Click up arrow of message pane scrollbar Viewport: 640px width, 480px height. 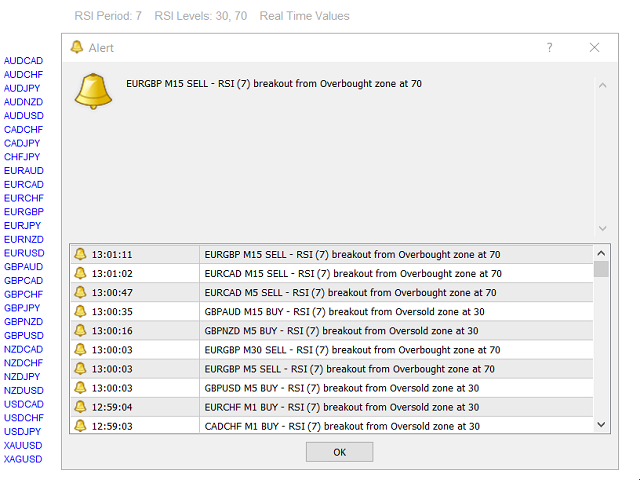pos(602,85)
